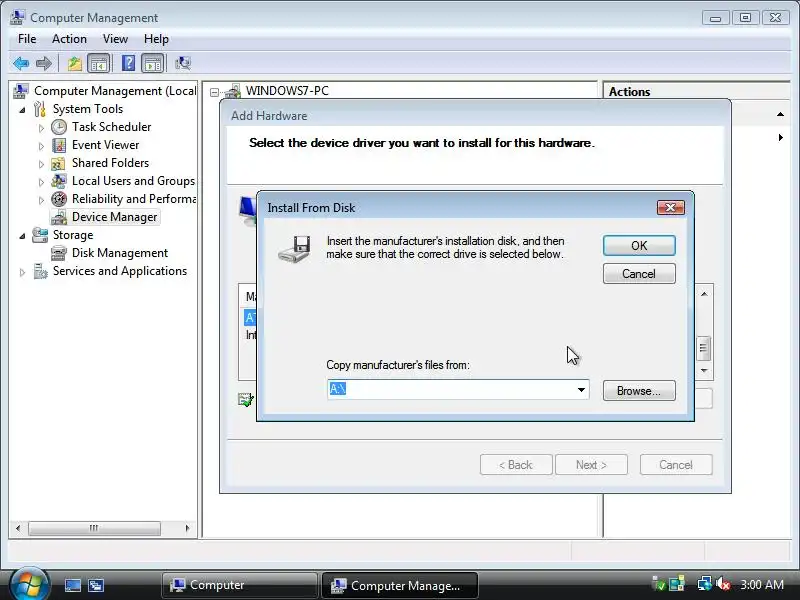
Task: Click the Computer Management title bar icon
Action: tap(17, 17)
